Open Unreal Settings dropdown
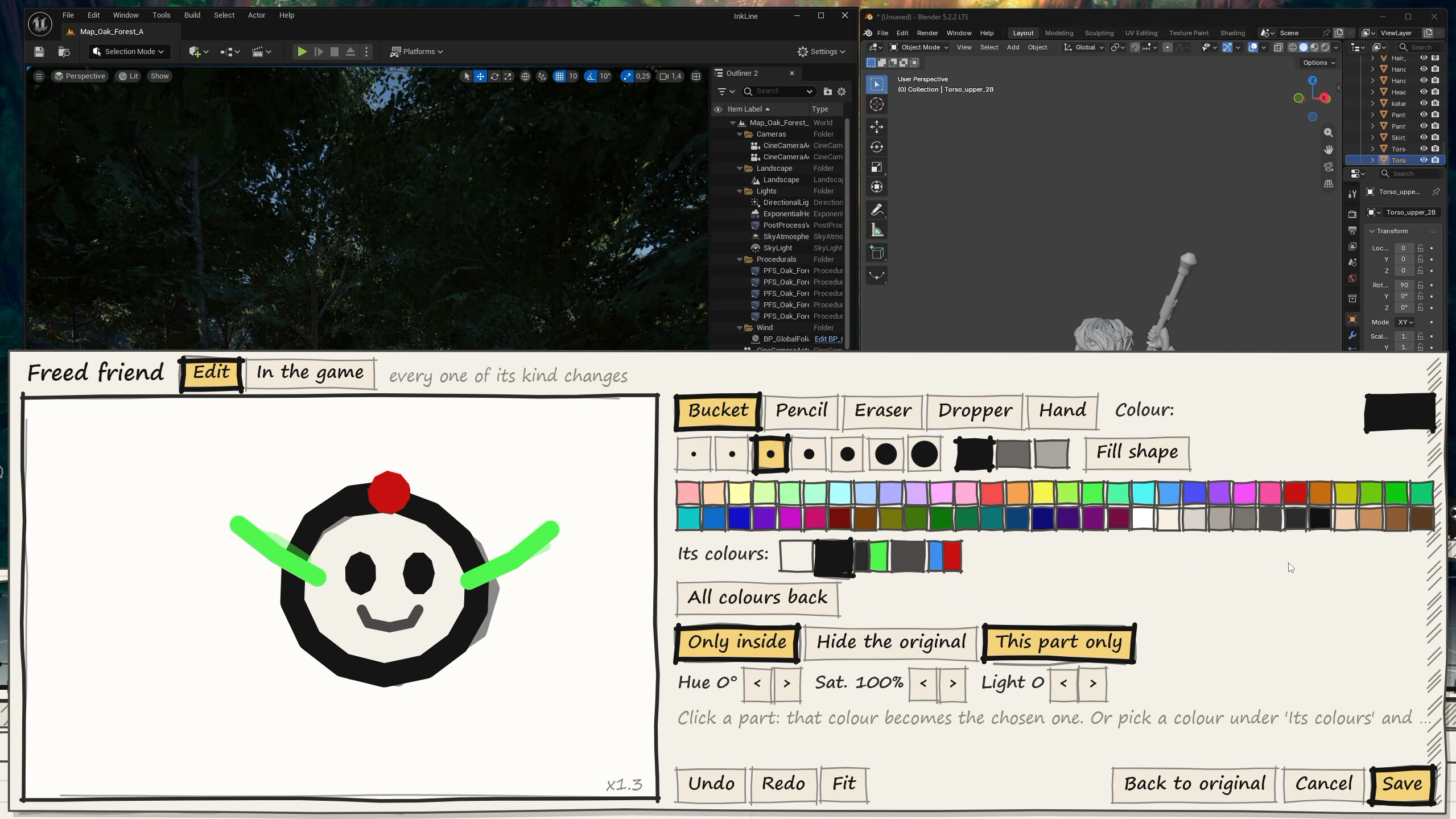The height and width of the screenshot is (819, 1456). click(822, 52)
